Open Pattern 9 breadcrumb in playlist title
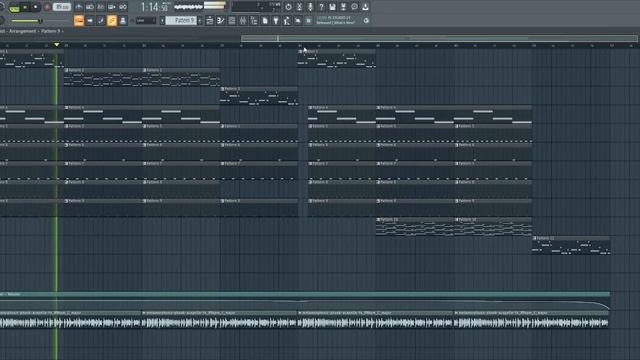This screenshot has width=640, height=360. pos(50,31)
